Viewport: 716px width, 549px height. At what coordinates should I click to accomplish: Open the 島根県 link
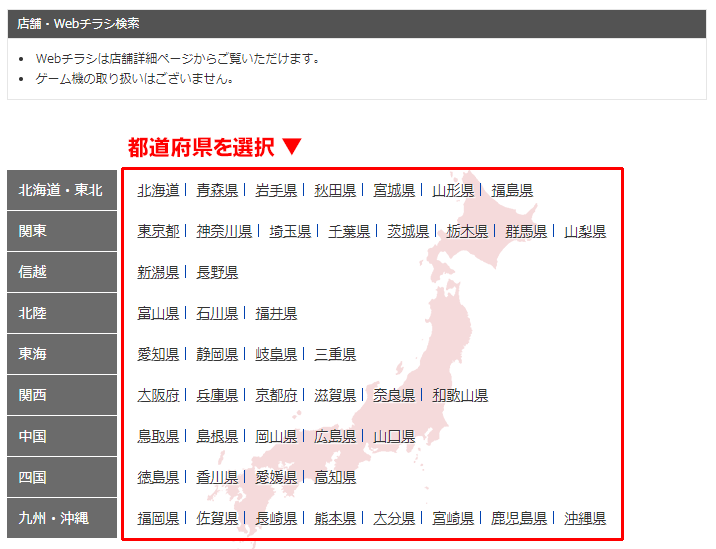(x=217, y=437)
